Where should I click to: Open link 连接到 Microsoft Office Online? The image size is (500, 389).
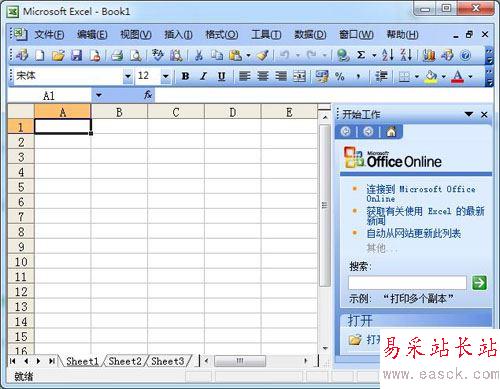point(421,193)
